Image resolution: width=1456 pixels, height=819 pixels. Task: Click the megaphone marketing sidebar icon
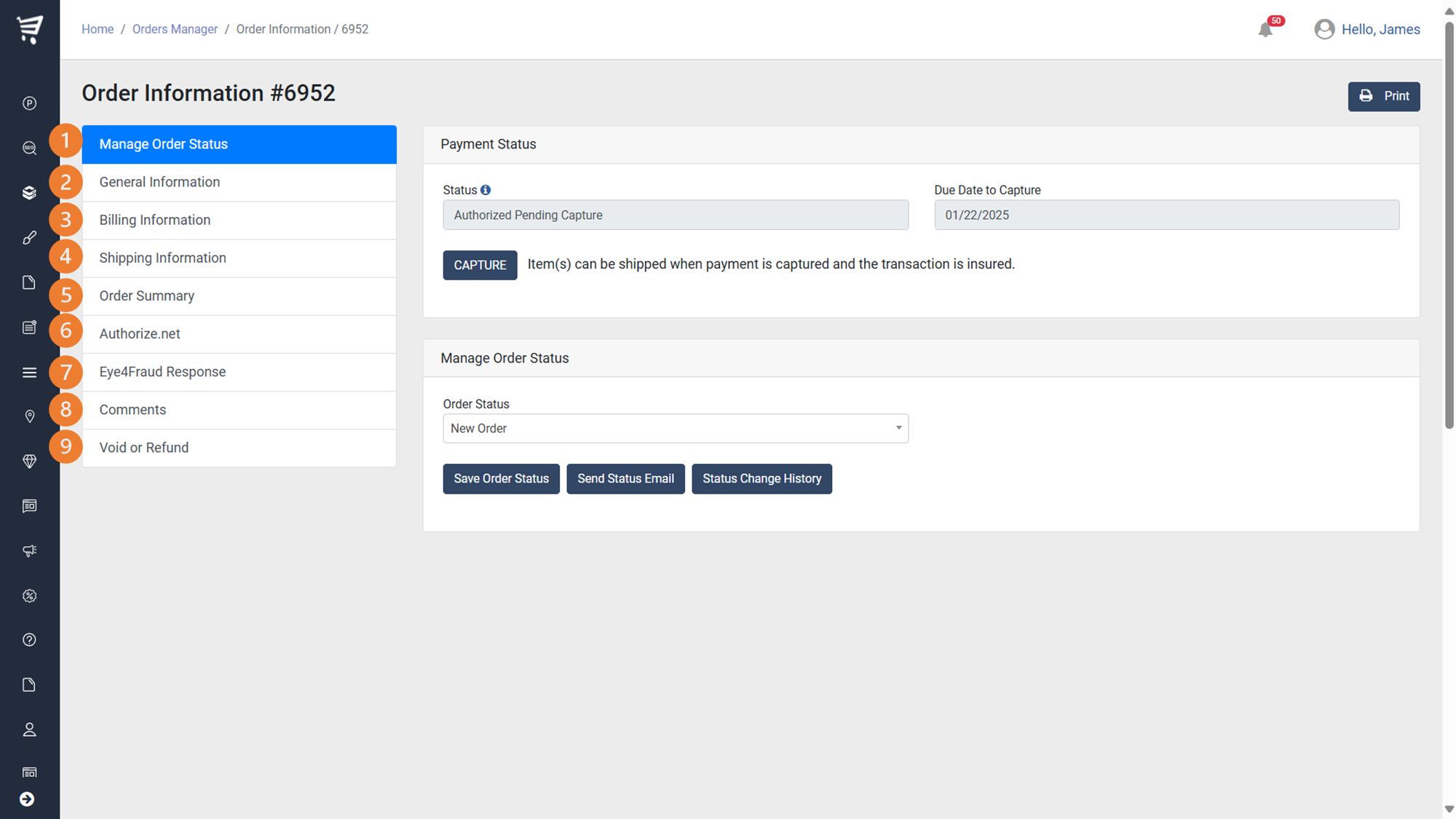29,551
